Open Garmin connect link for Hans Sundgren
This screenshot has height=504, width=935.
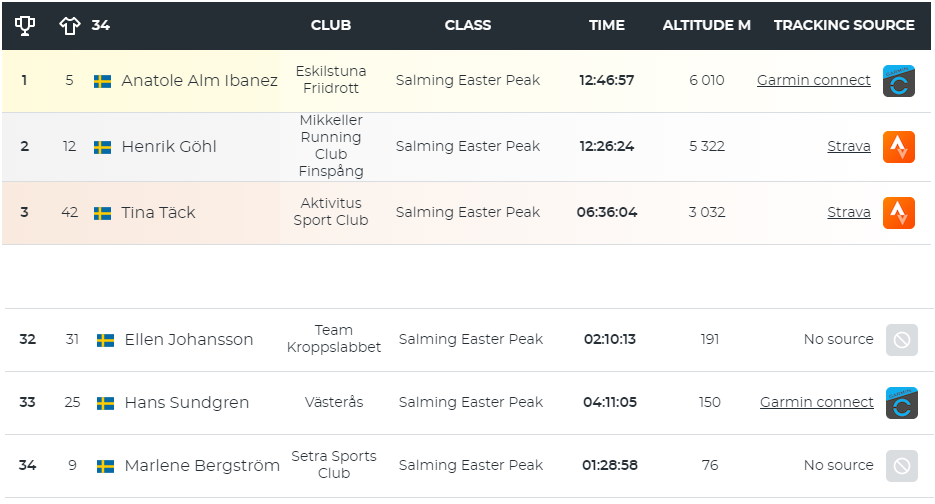[816, 403]
